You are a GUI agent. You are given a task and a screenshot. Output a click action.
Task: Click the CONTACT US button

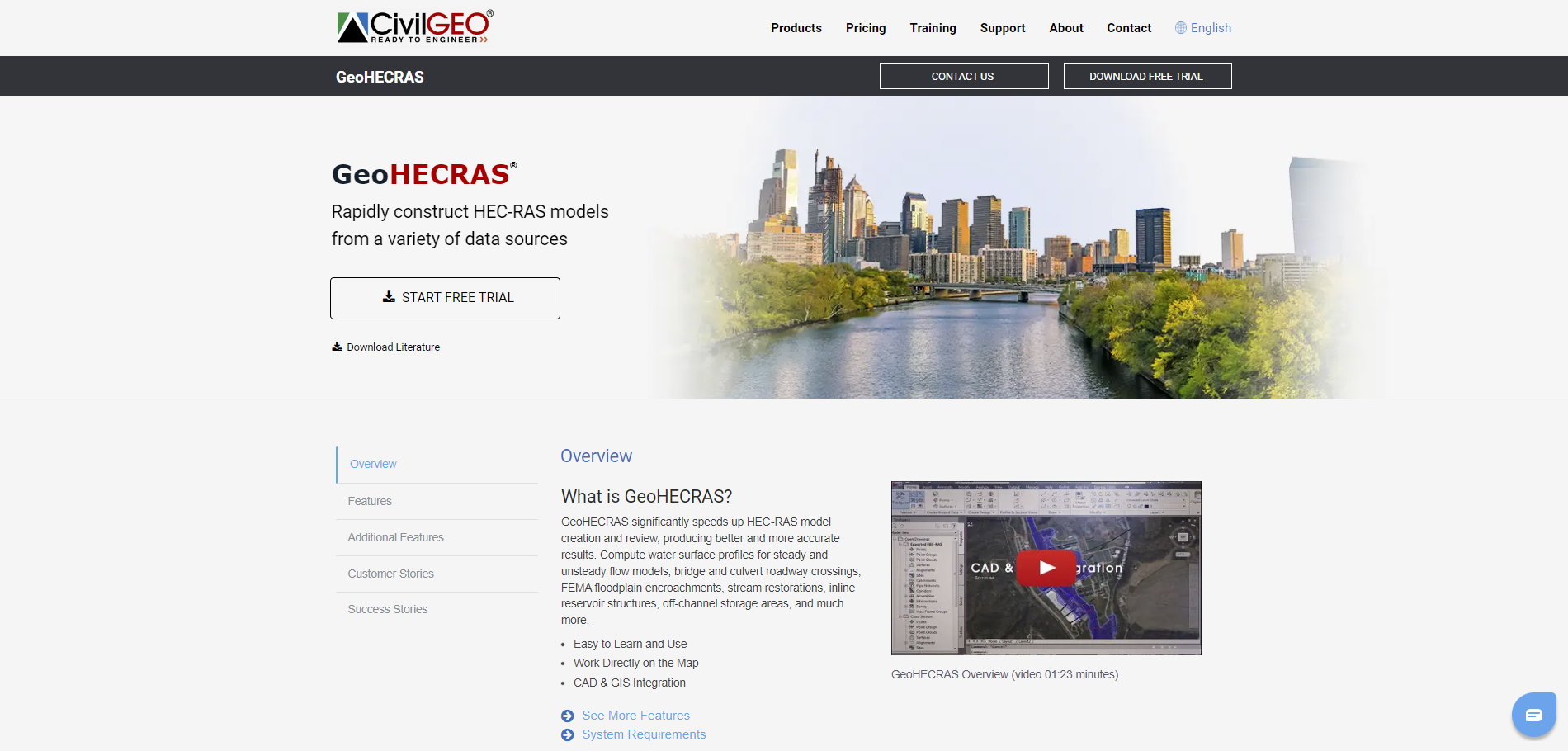point(963,76)
